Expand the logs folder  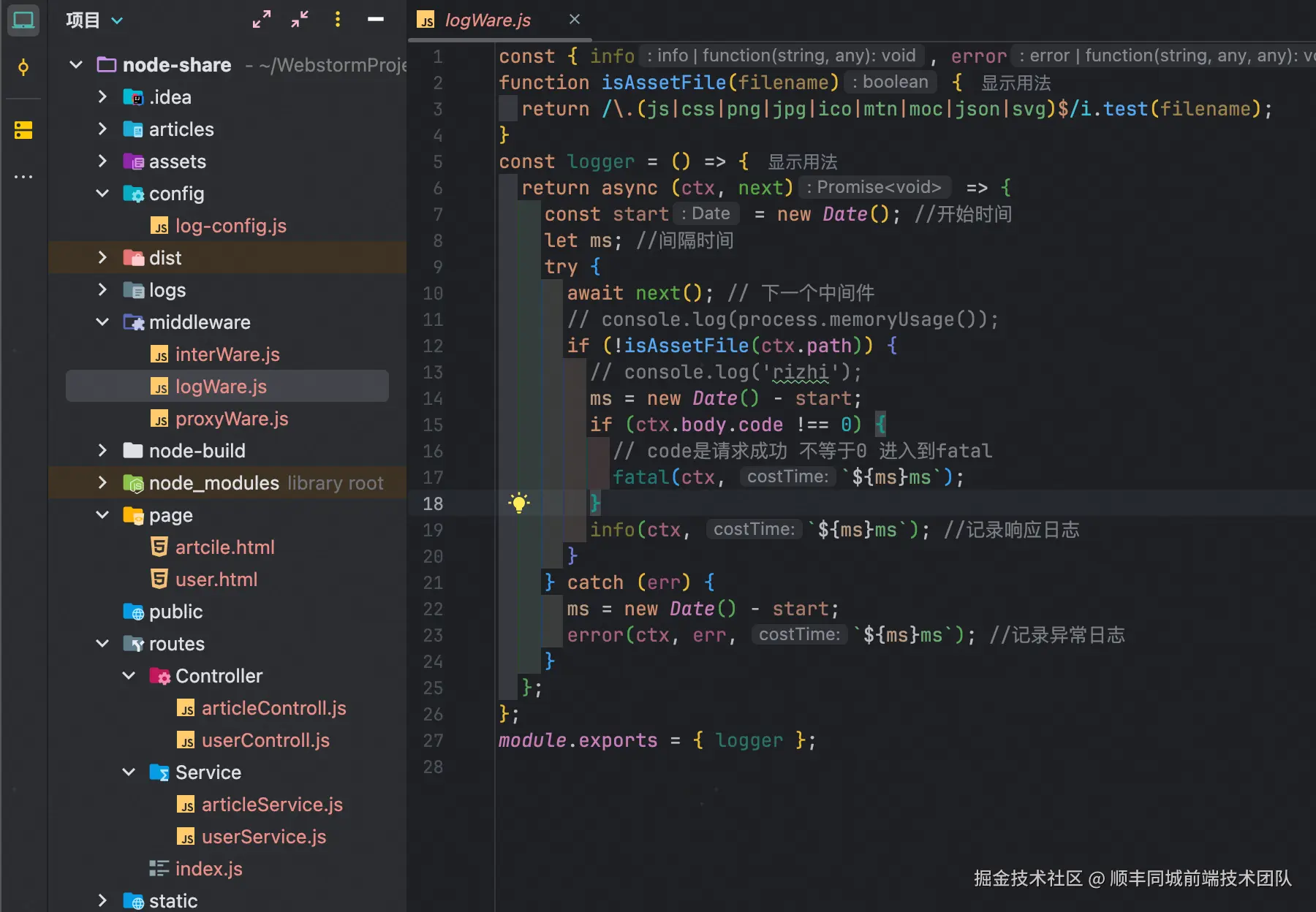pyautogui.click(x=102, y=290)
